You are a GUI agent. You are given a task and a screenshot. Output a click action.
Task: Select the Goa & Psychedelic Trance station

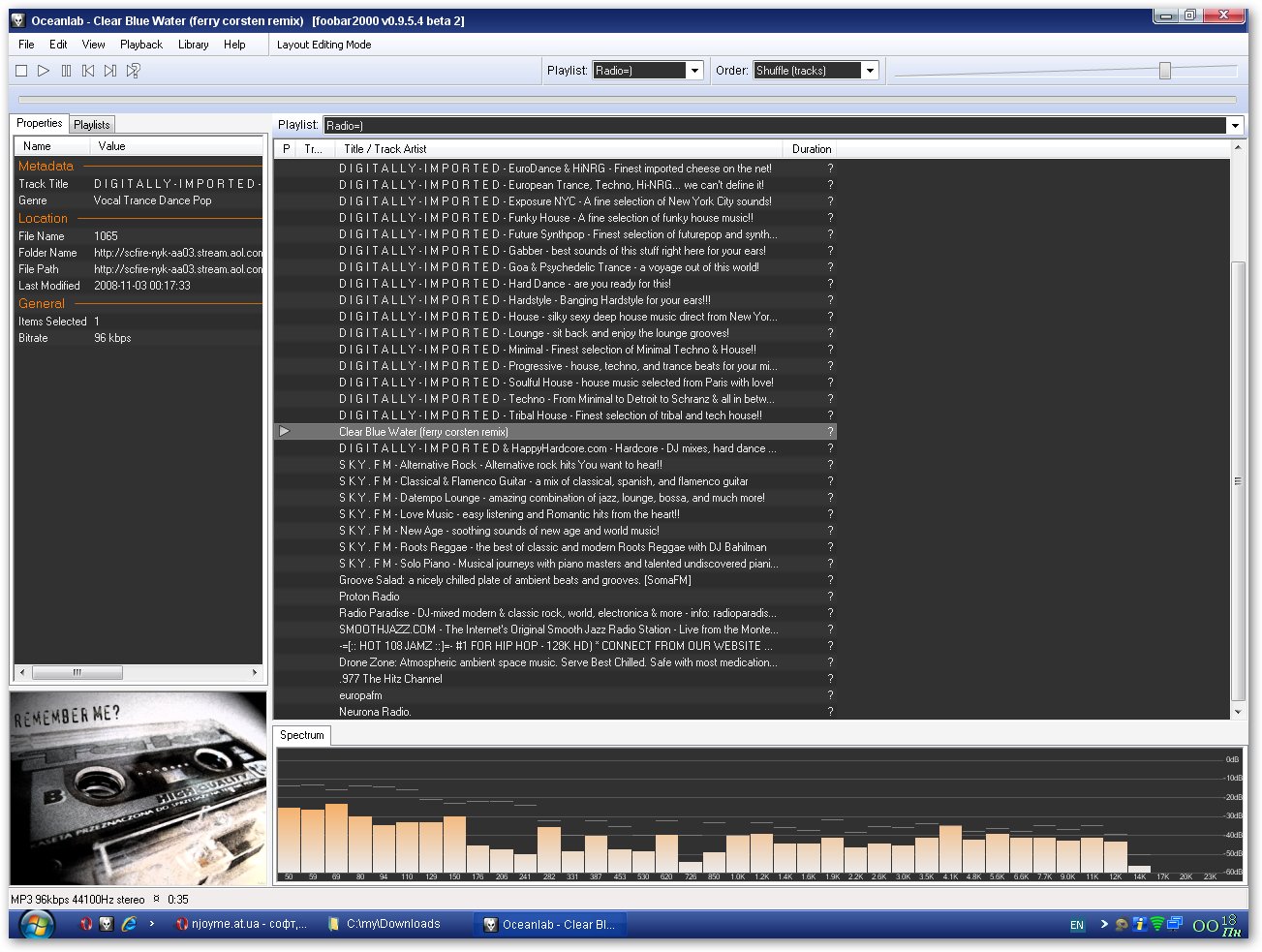pyautogui.click(x=555, y=267)
